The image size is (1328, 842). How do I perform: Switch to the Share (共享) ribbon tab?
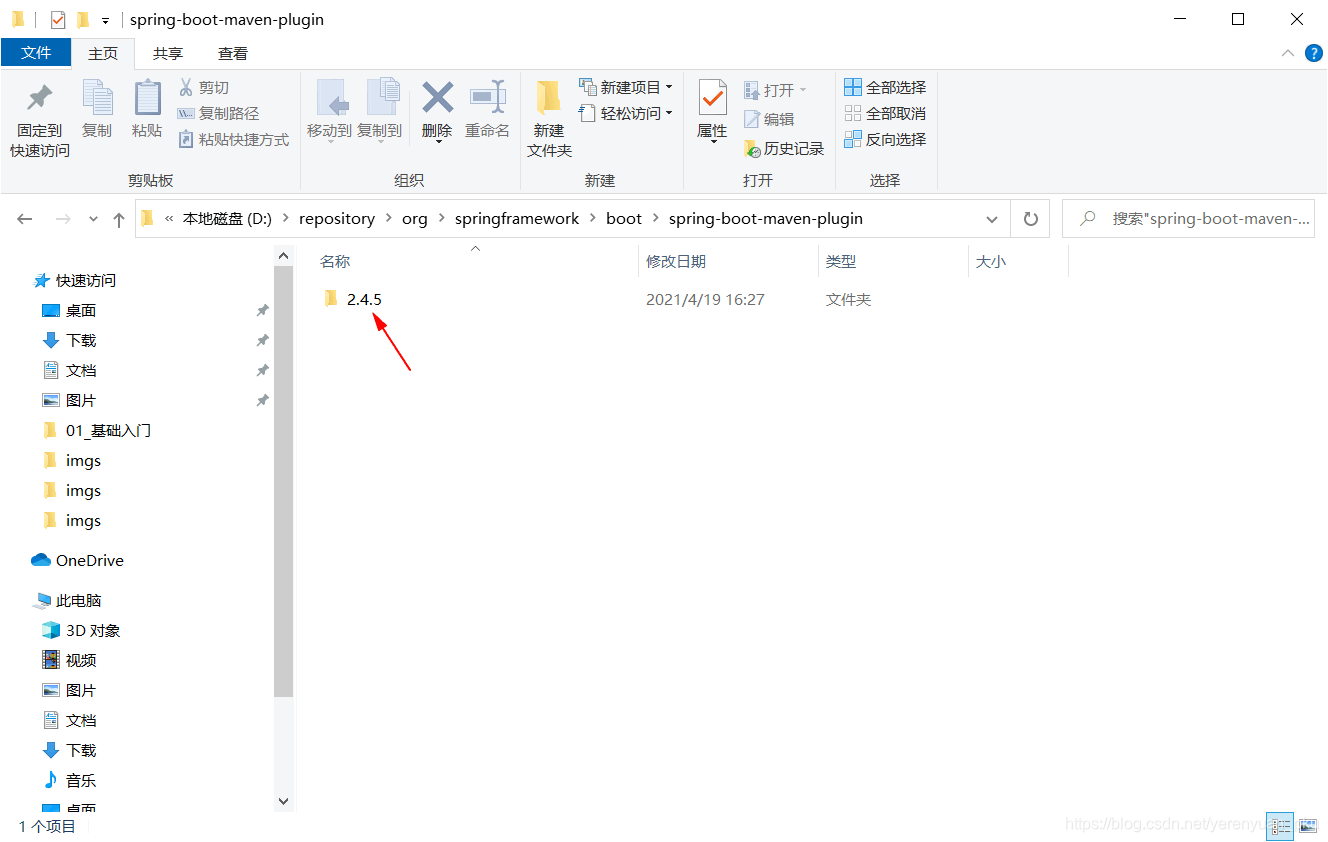click(168, 54)
